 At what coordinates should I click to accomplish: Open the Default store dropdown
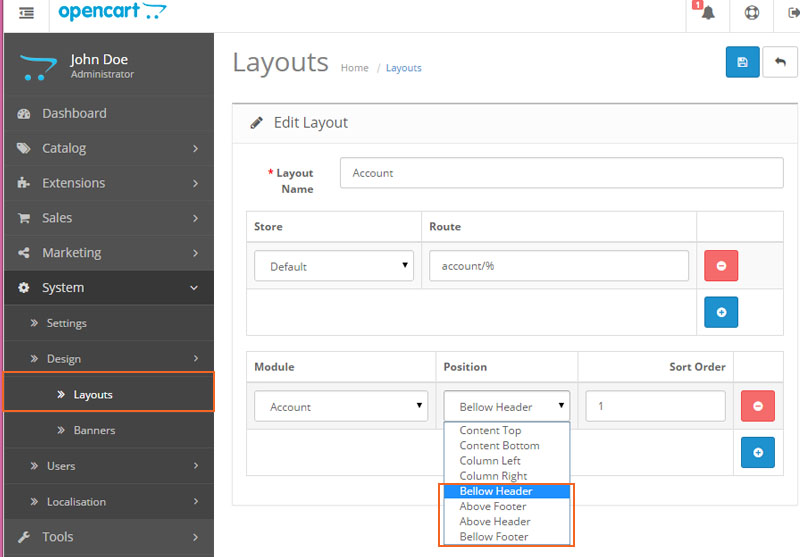pyautogui.click(x=334, y=266)
